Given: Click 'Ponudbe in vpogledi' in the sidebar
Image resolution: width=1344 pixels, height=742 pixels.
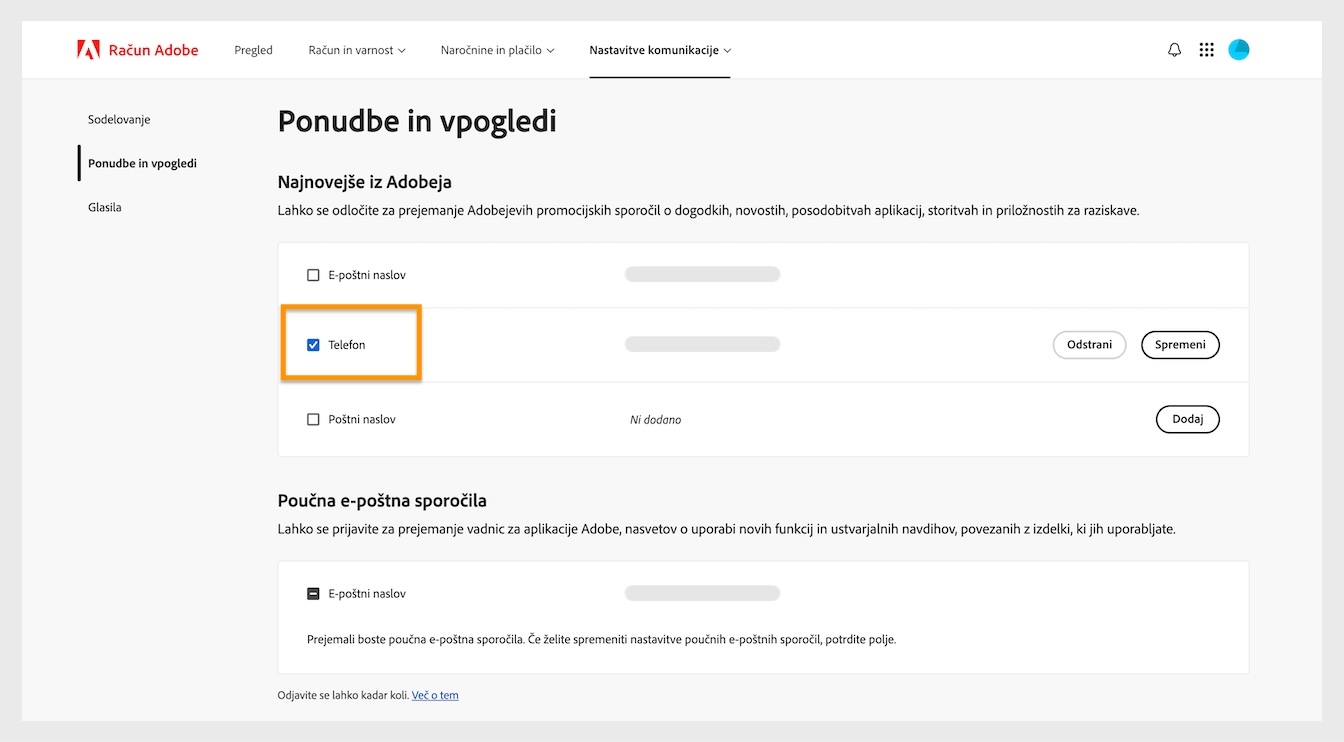Looking at the screenshot, I should 142,163.
